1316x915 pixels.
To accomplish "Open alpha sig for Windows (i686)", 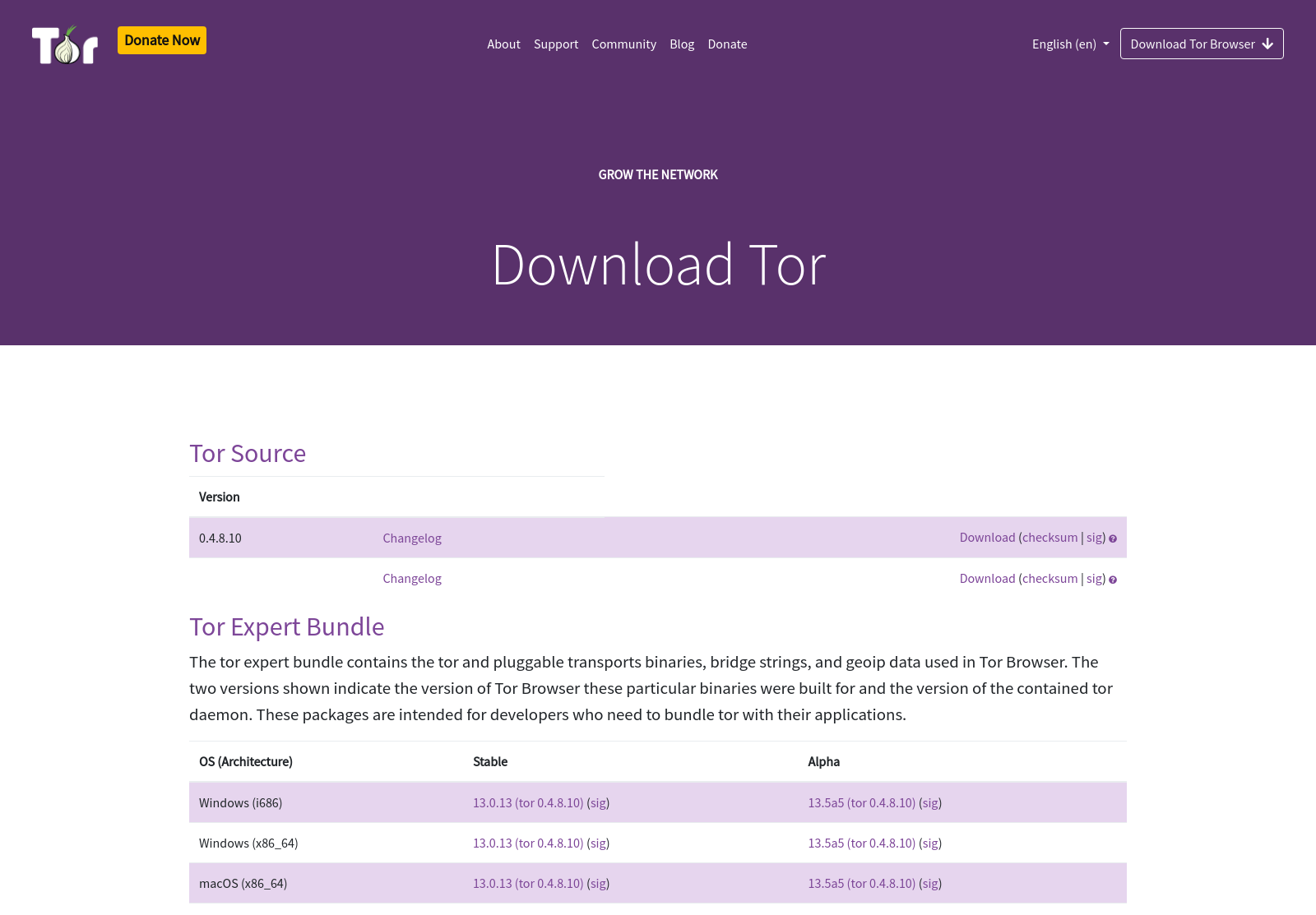I will 930,803.
